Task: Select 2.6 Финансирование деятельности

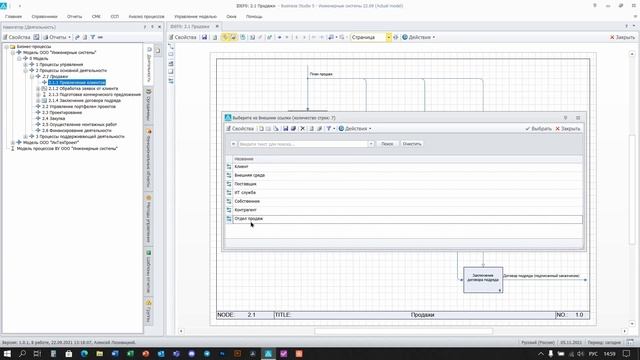Action: click(77, 131)
